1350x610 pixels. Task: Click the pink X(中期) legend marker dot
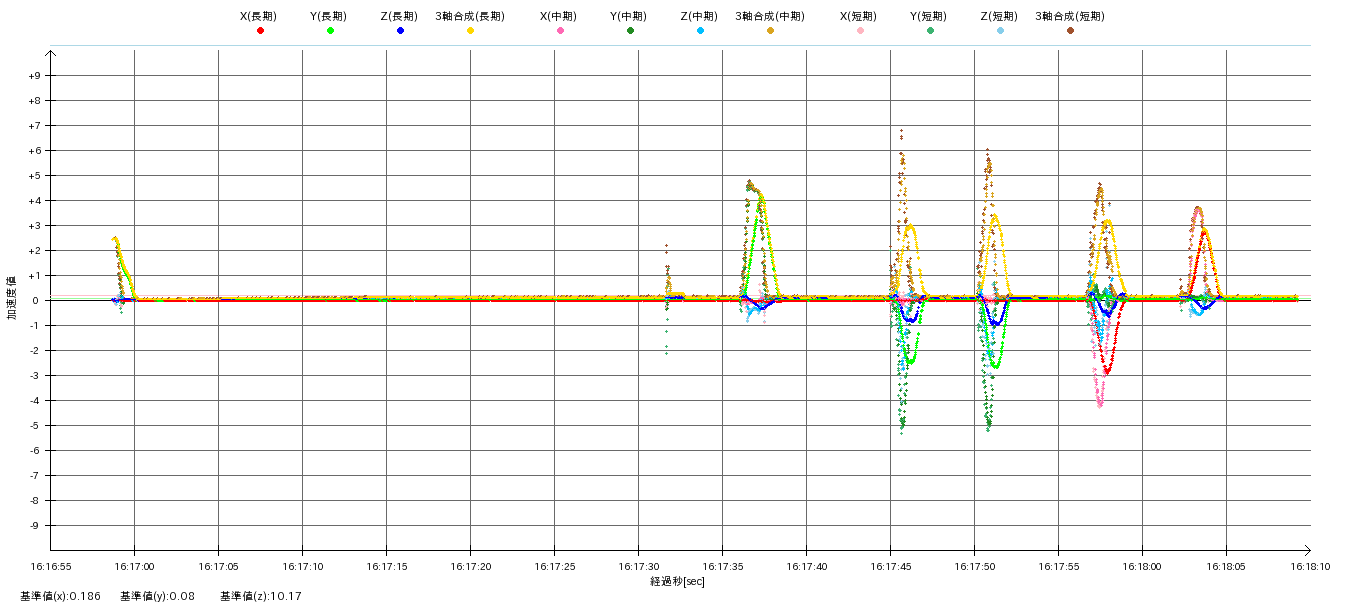click(560, 31)
